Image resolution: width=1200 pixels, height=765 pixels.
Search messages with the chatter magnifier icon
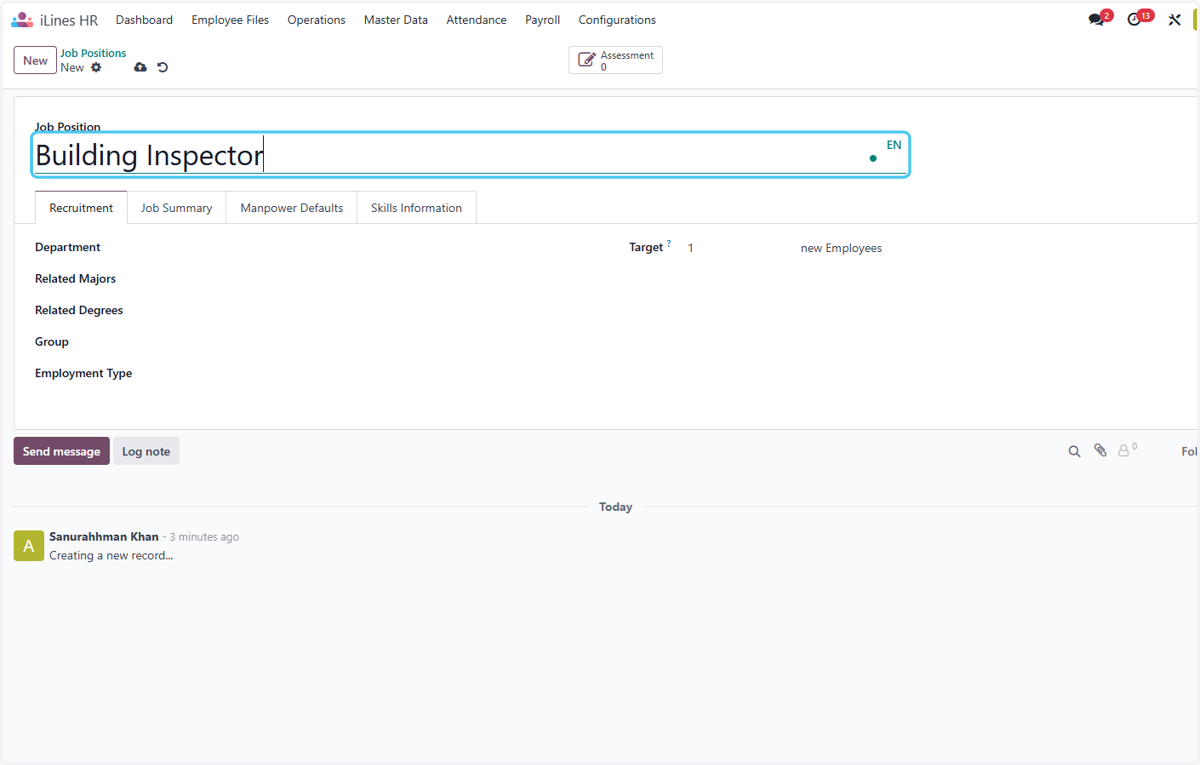[x=1074, y=451]
